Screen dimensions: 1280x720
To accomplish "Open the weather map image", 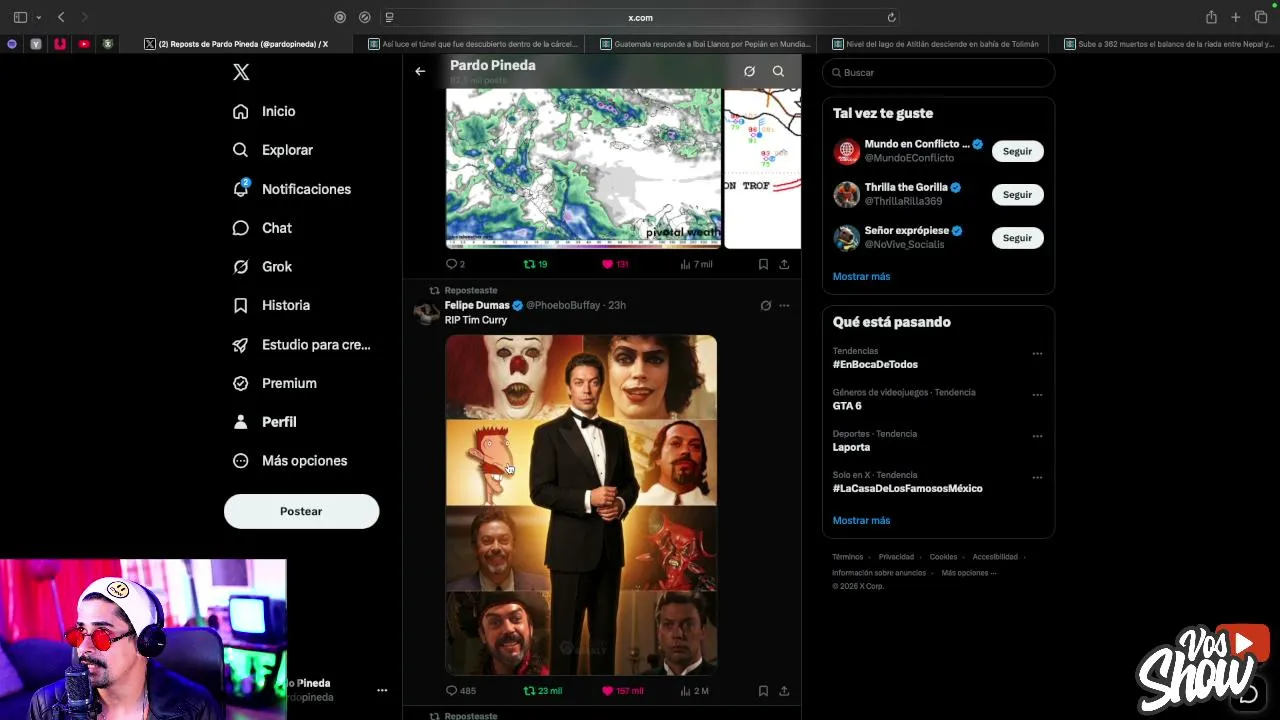I will click(x=583, y=168).
